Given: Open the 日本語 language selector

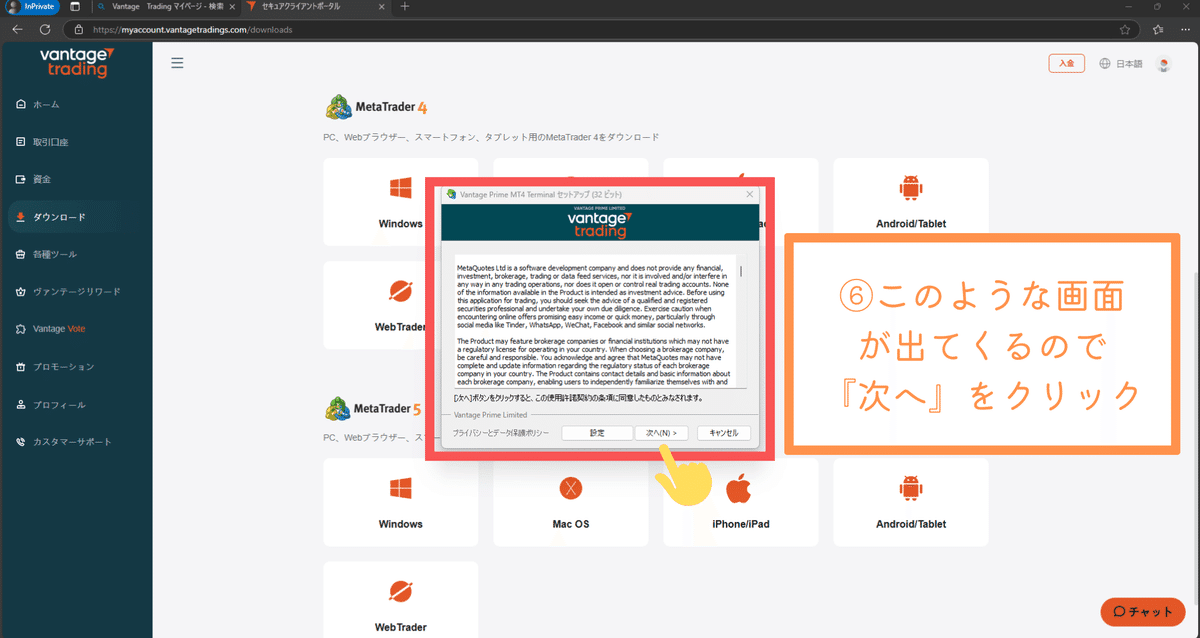Looking at the screenshot, I should pyautogui.click(x=1121, y=63).
